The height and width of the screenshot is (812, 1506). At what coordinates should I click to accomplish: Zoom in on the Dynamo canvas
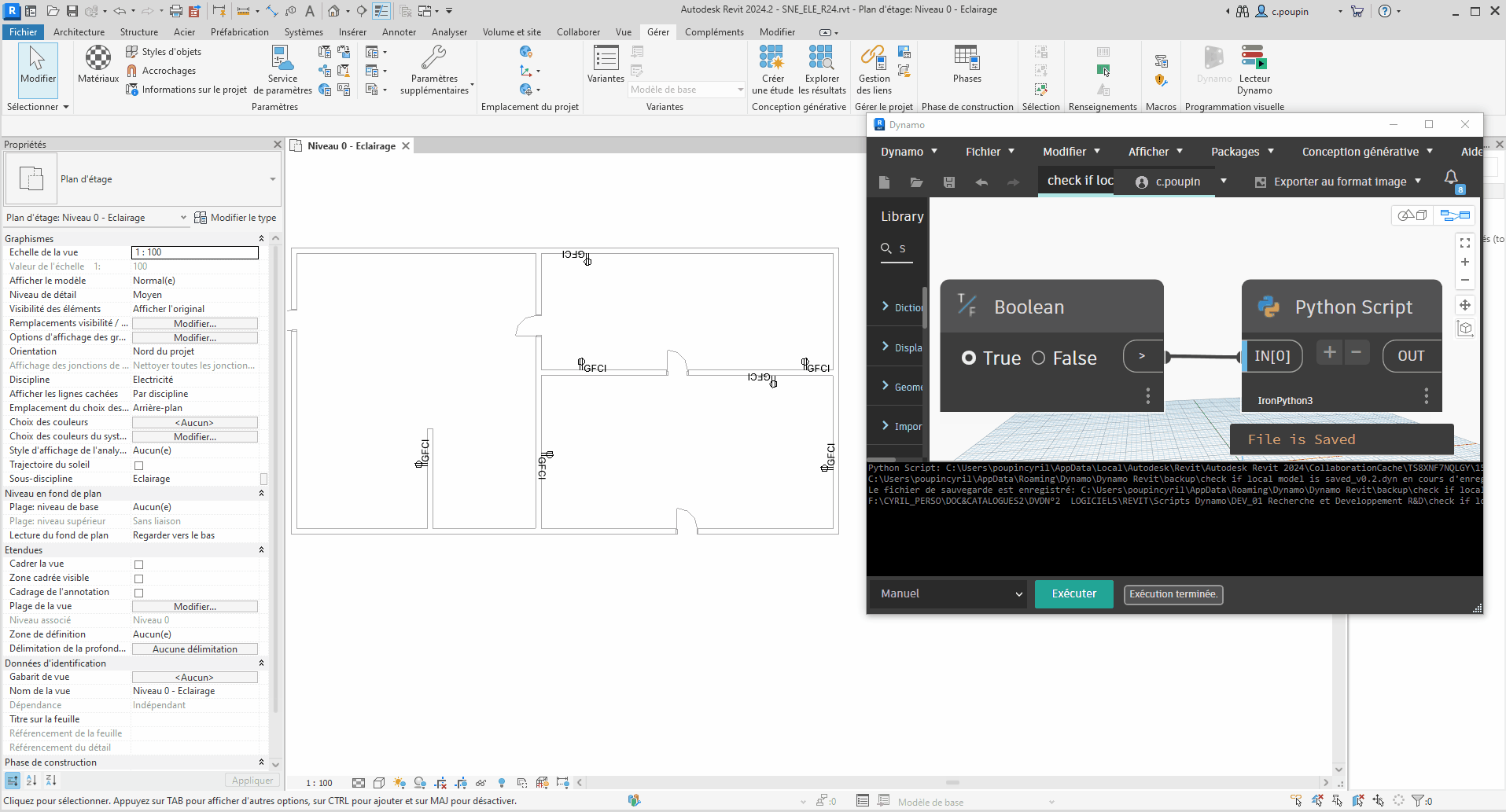[x=1465, y=262]
